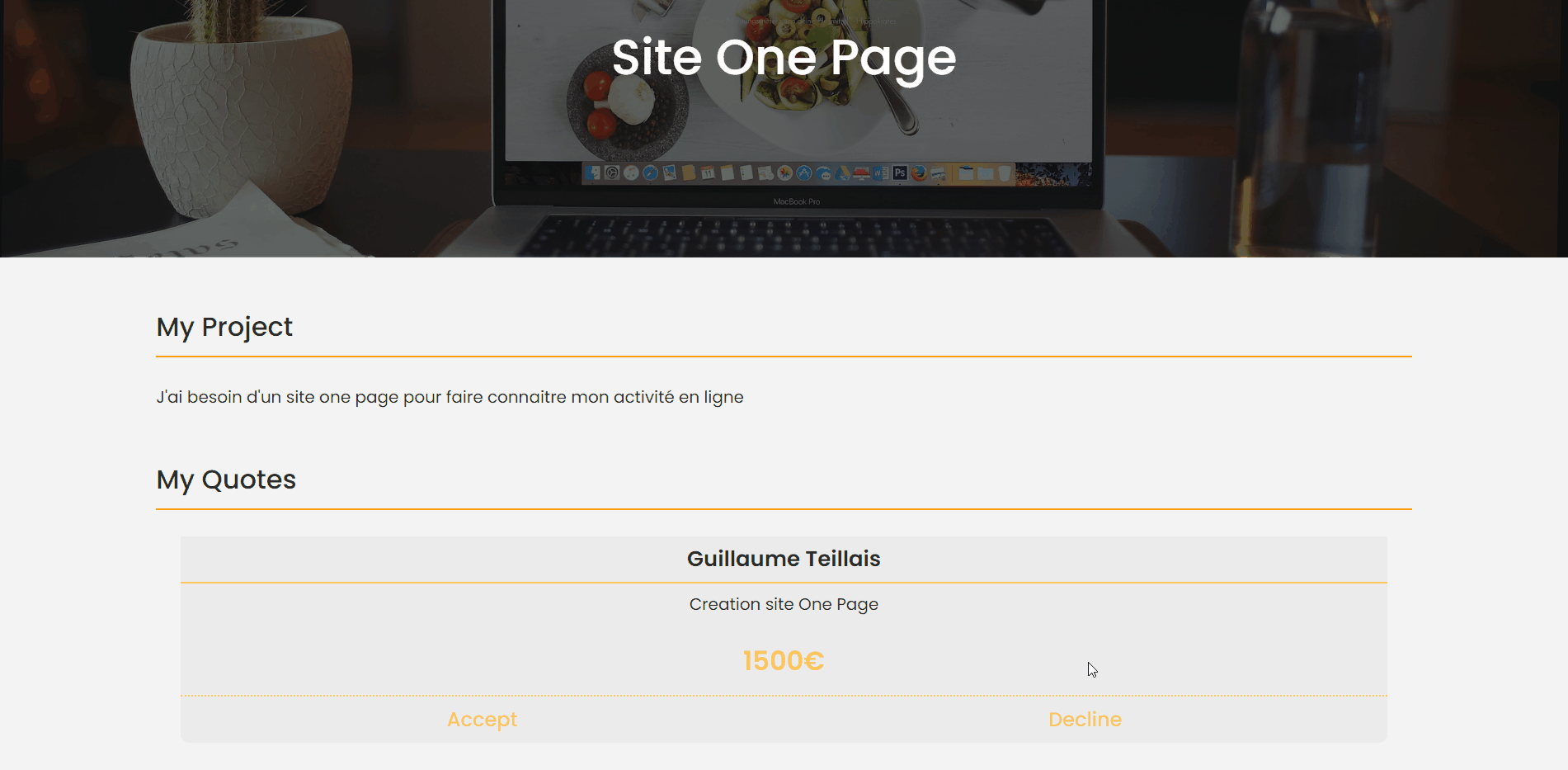Click the System Preferences gear in the dock
Image resolution: width=1568 pixels, height=770 pixels.
pos(612,172)
